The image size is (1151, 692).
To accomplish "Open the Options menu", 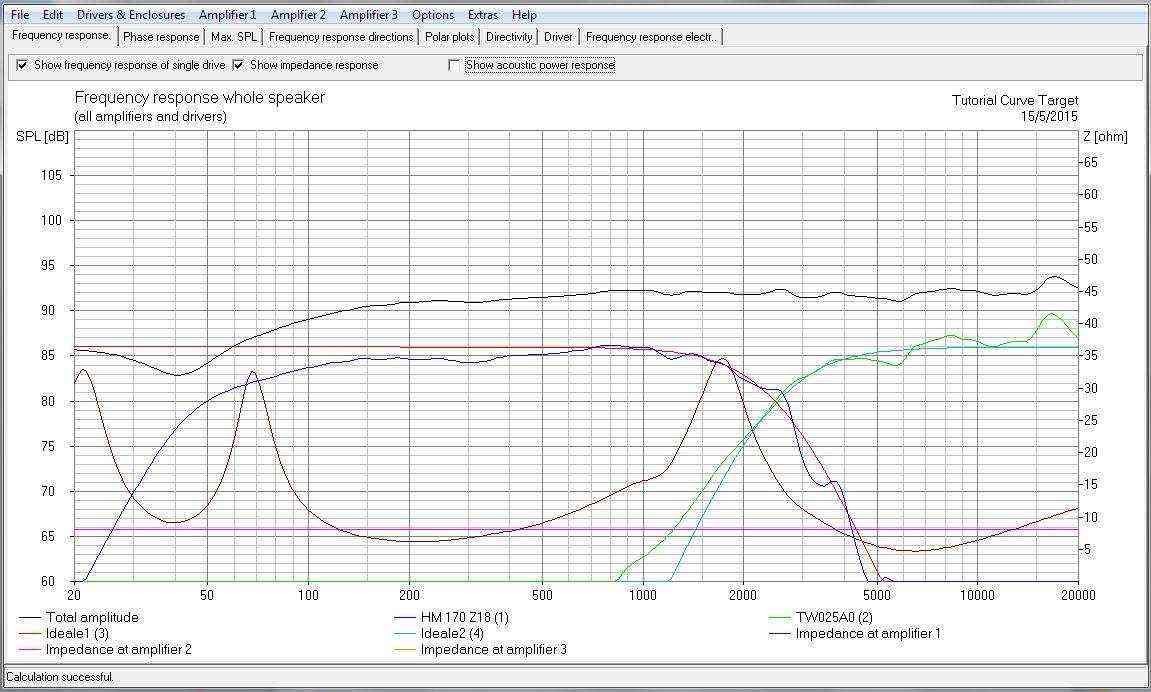I will point(433,15).
